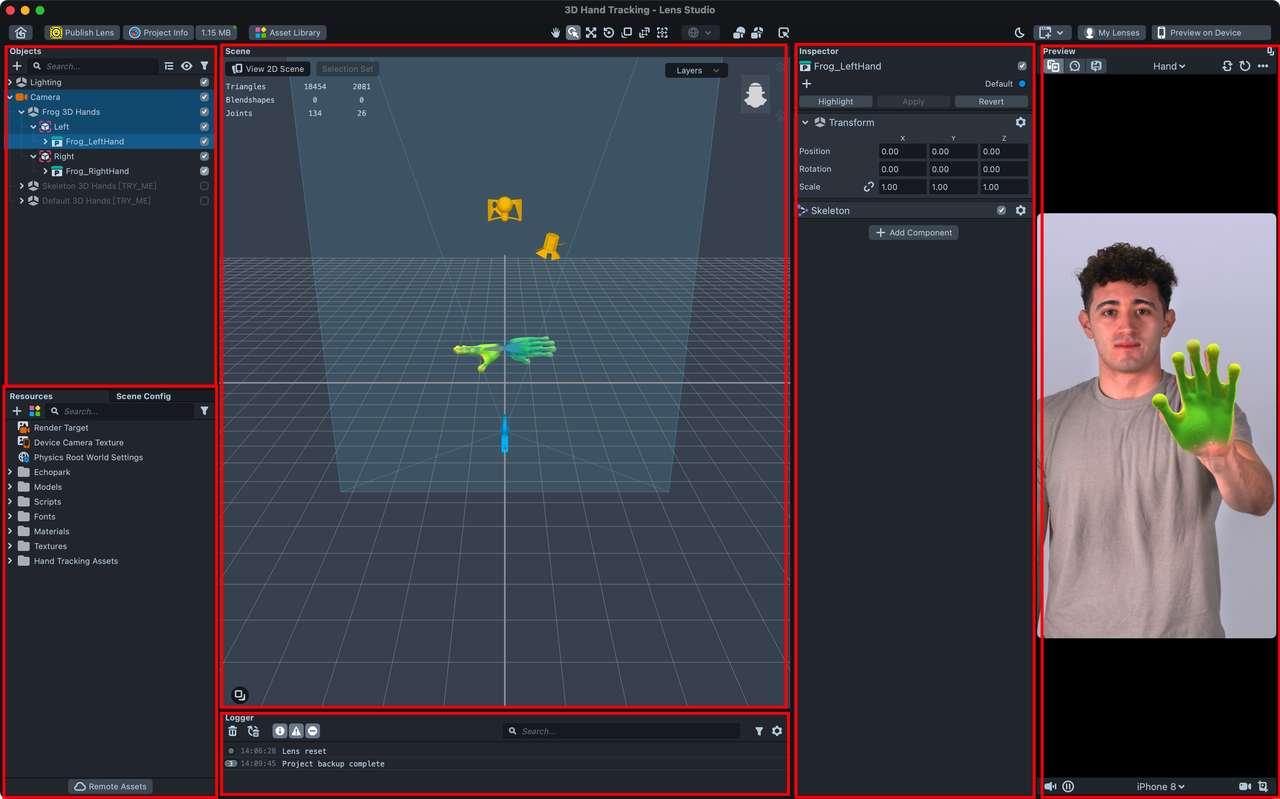Select the pan hand tool
This screenshot has width=1280, height=799.
(x=555, y=33)
